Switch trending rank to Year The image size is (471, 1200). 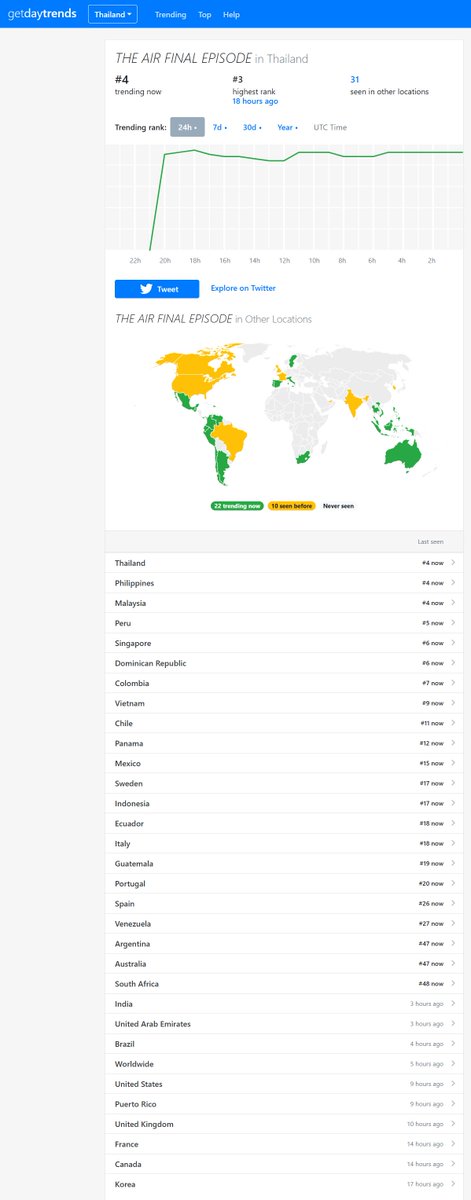click(x=286, y=127)
